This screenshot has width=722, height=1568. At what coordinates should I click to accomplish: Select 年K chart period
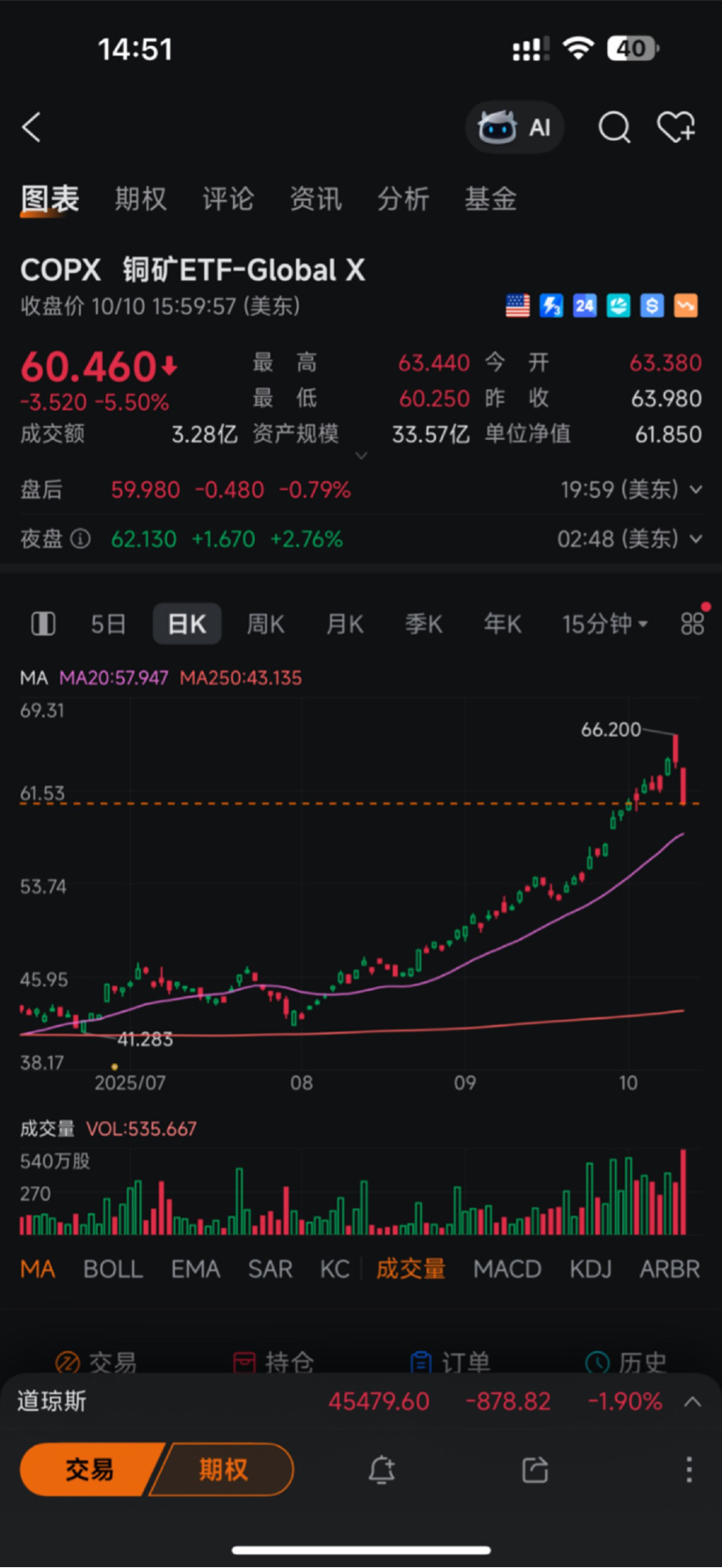(503, 623)
